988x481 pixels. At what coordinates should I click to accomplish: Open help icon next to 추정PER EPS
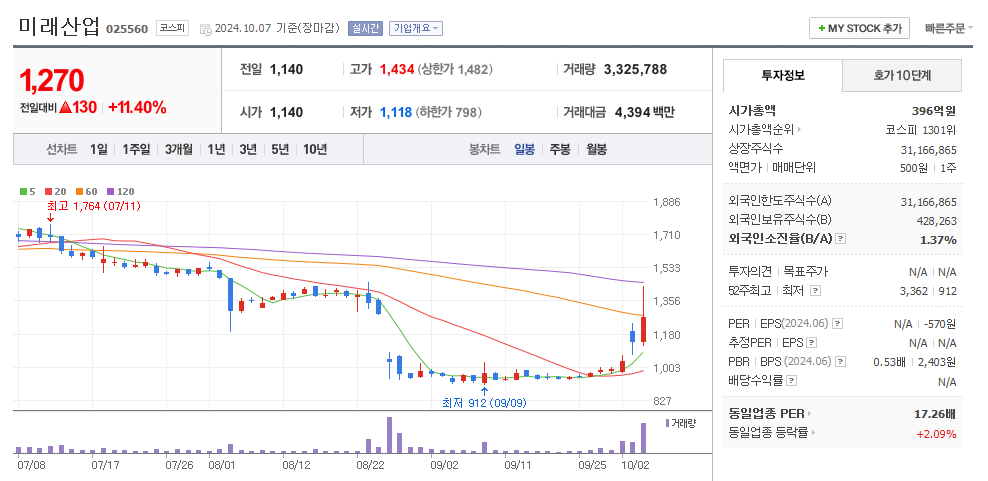point(812,344)
